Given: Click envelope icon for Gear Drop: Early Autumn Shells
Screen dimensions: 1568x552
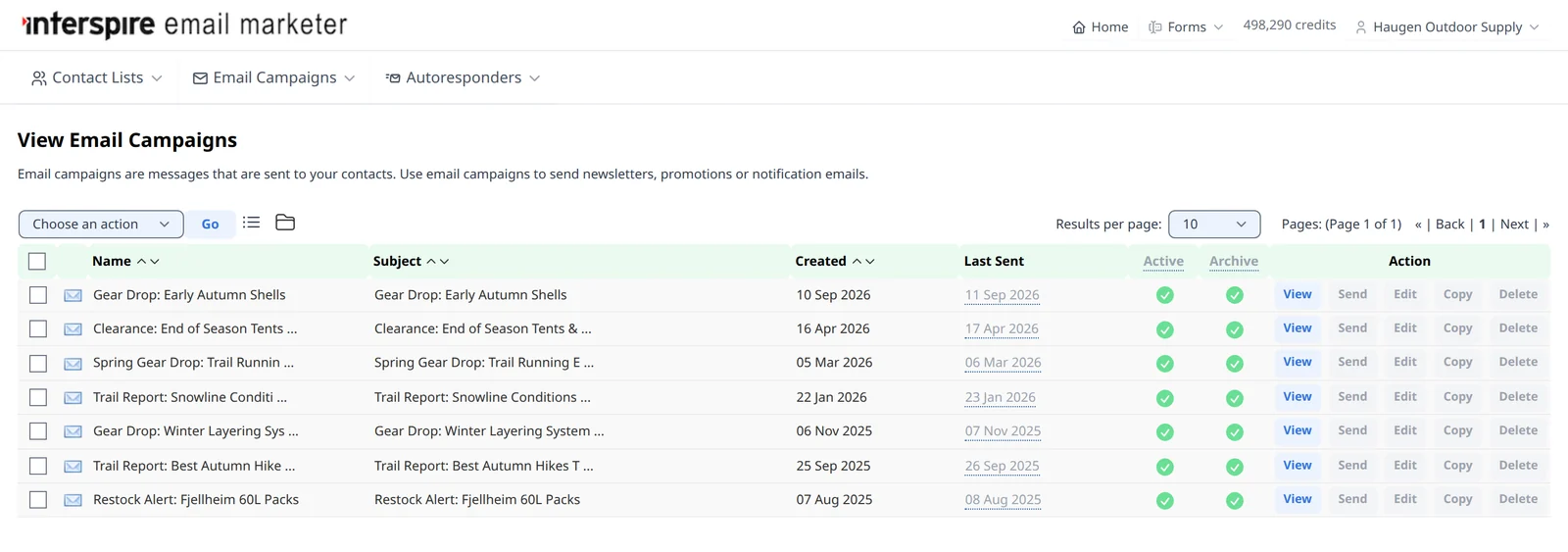Looking at the screenshot, I should click(x=73, y=295).
